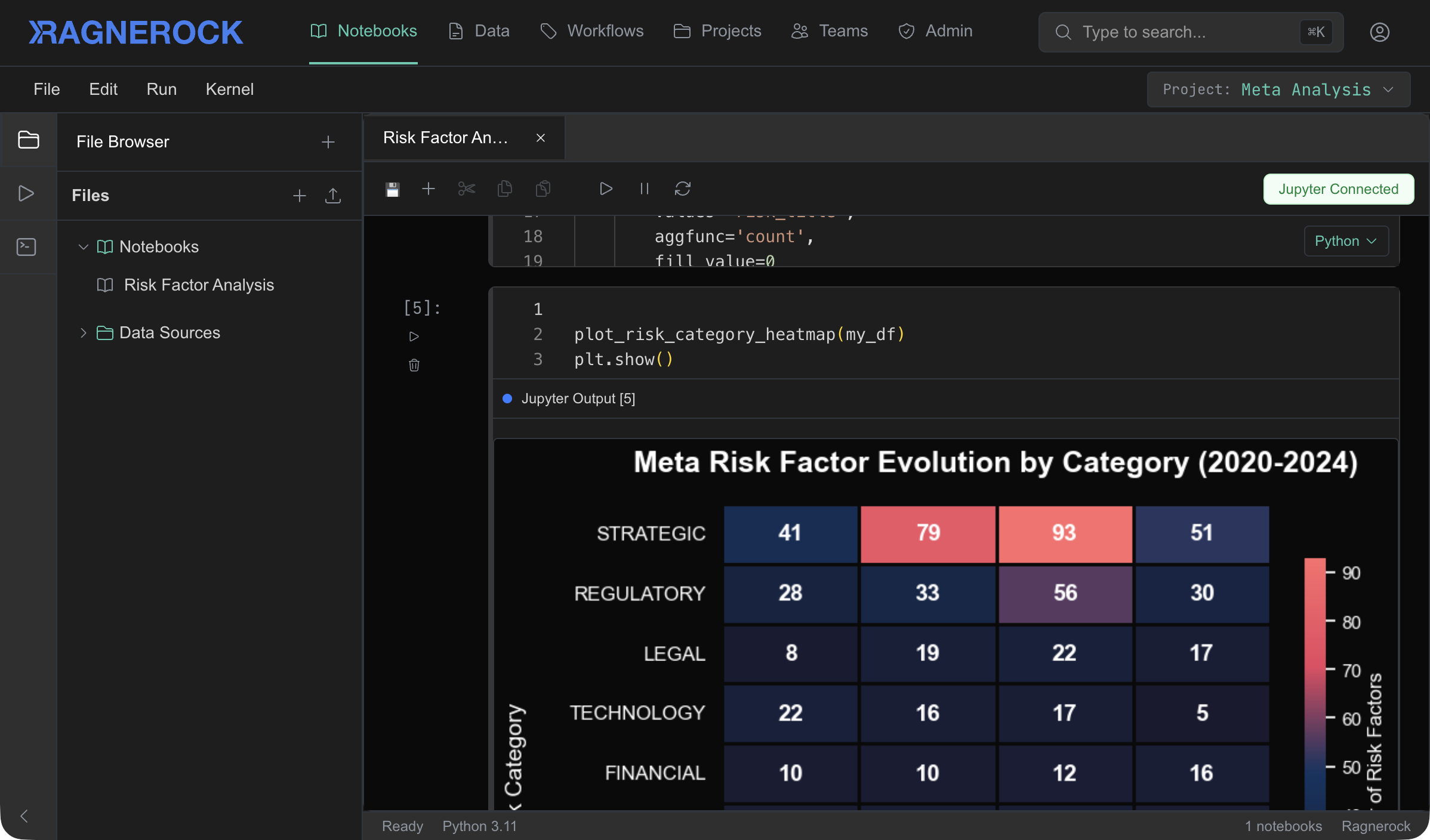This screenshot has width=1430, height=840.
Task: Pause execution with the pause icon
Action: pyautogui.click(x=643, y=189)
